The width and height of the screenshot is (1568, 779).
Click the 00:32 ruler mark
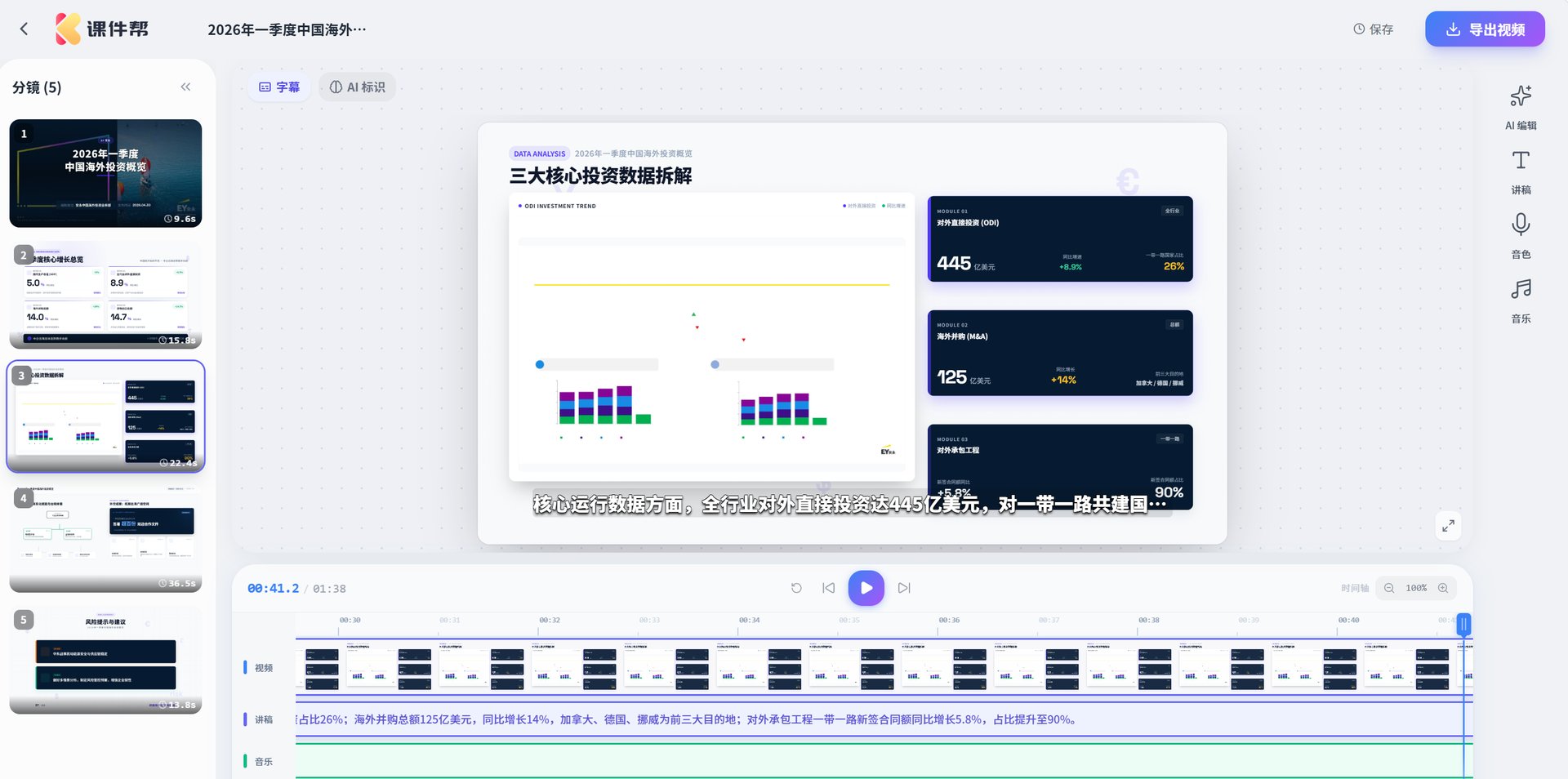(x=550, y=621)
